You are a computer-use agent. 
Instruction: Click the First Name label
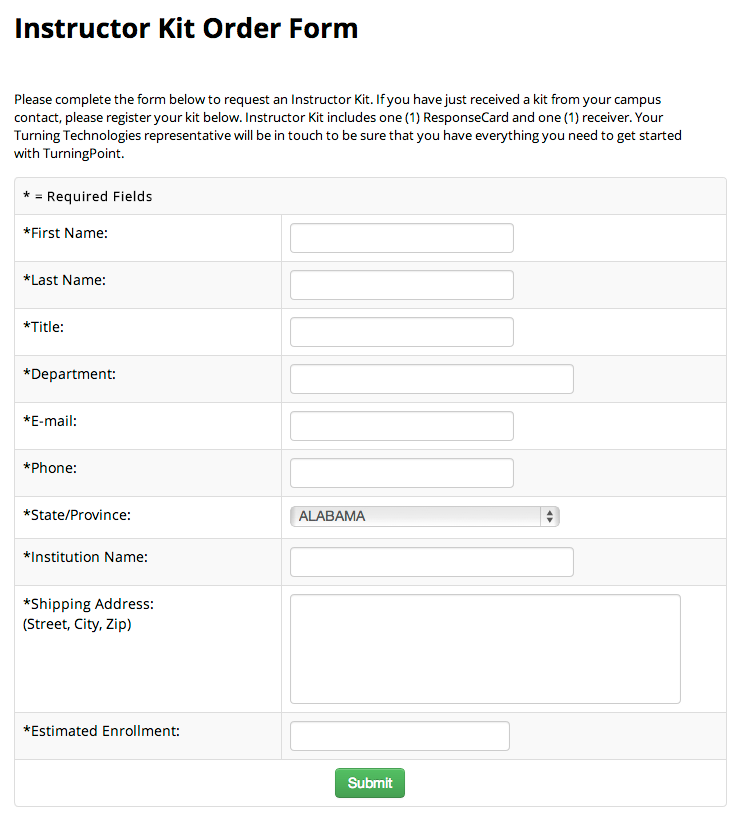coord(63,232)
